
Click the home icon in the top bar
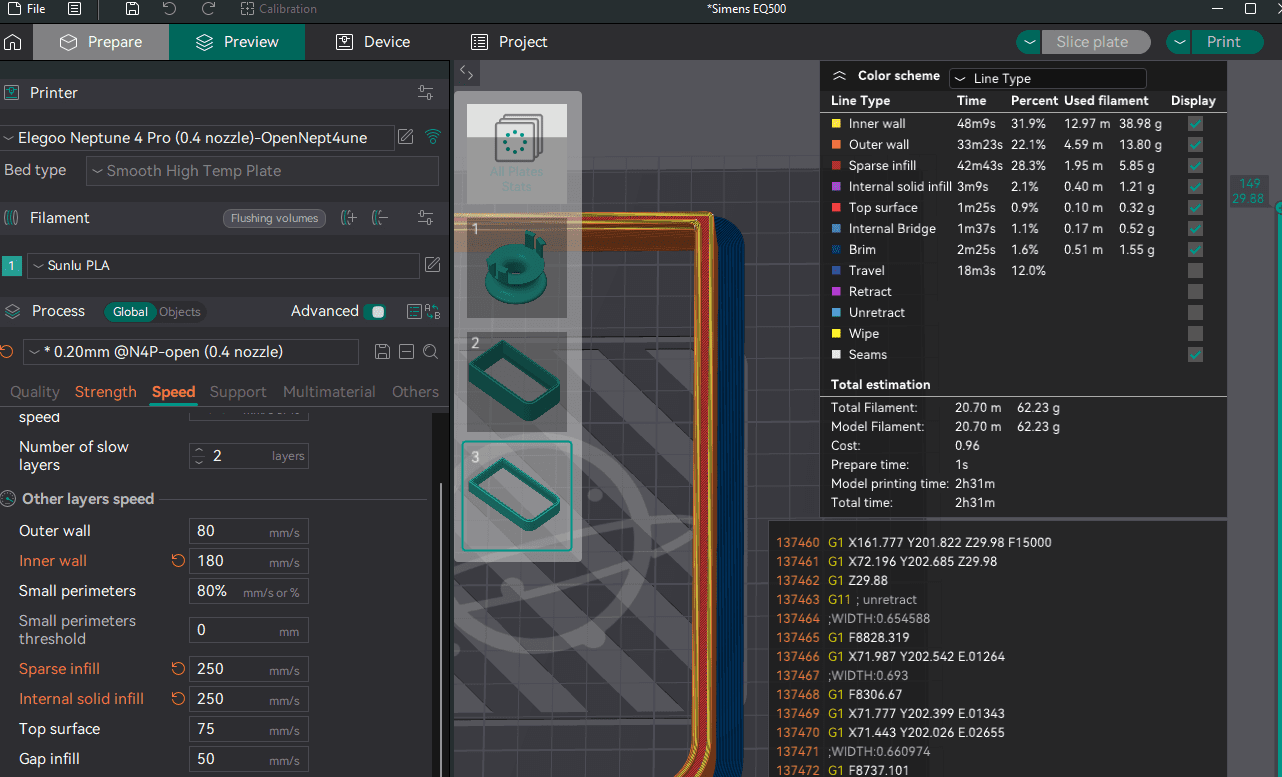pyautogui.click(x=13, y=42)
